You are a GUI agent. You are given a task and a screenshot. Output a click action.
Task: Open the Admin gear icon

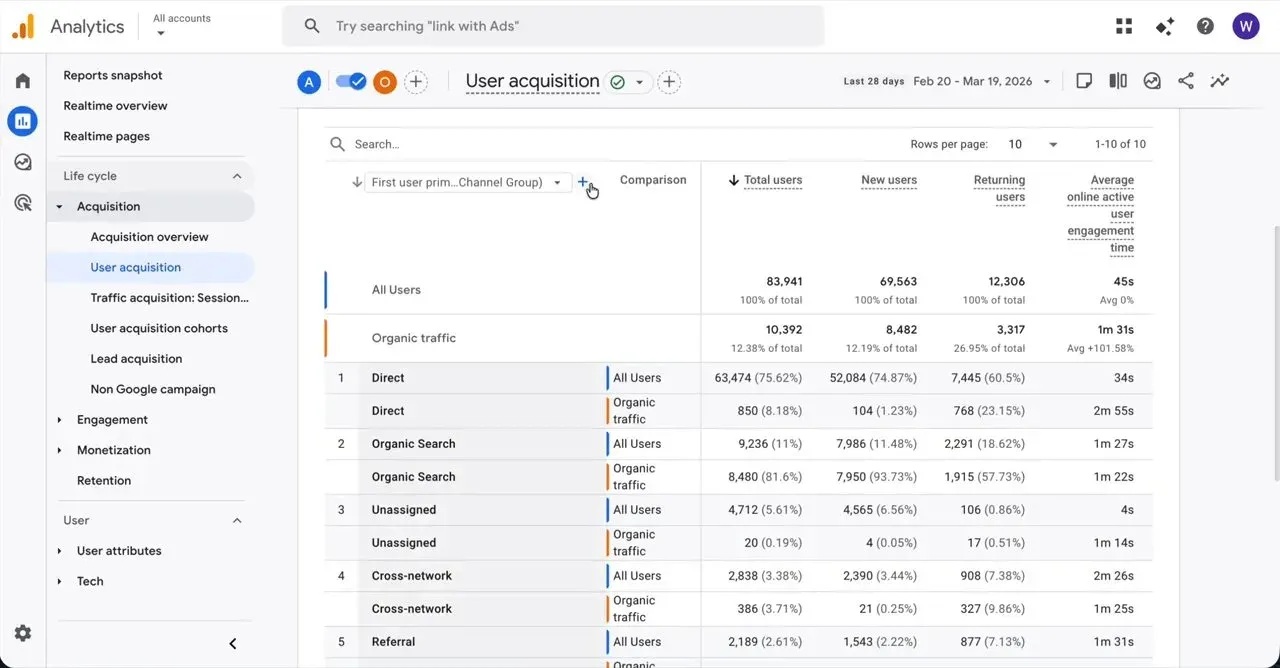tap(23, 633)
